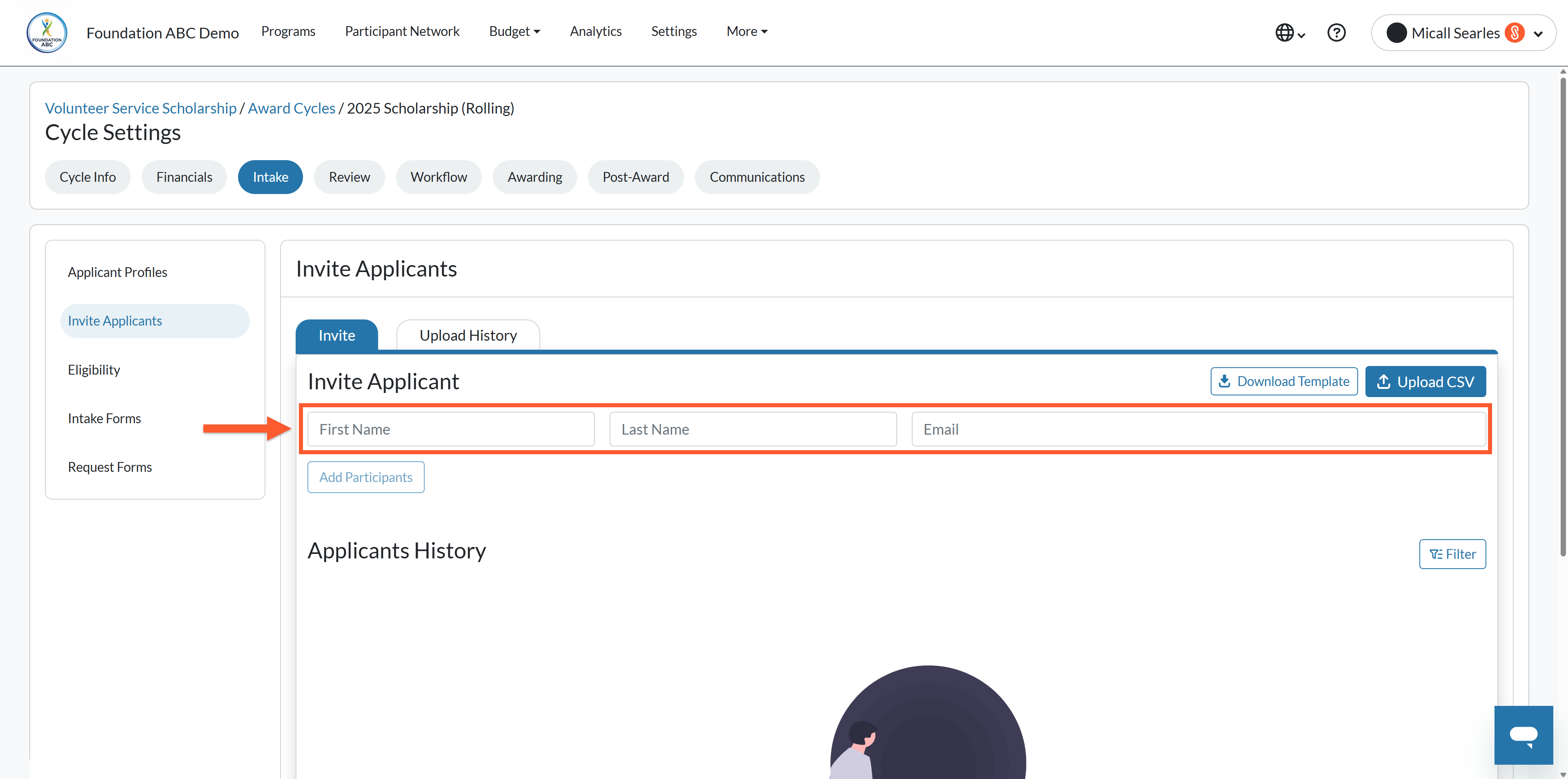Click the scrollbar down arrow
This screenshot has height=779, width=1568.
(1563, 774)
